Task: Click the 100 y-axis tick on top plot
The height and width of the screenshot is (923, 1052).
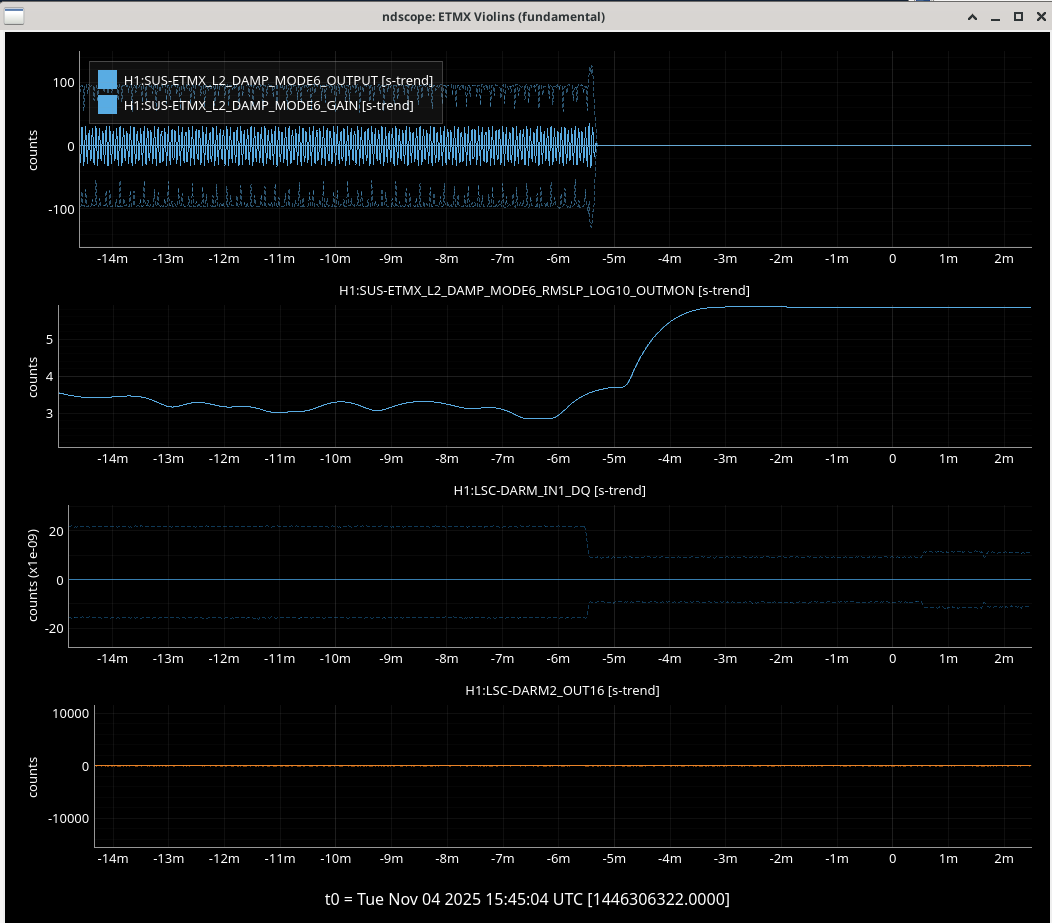Action: (64, 83)
